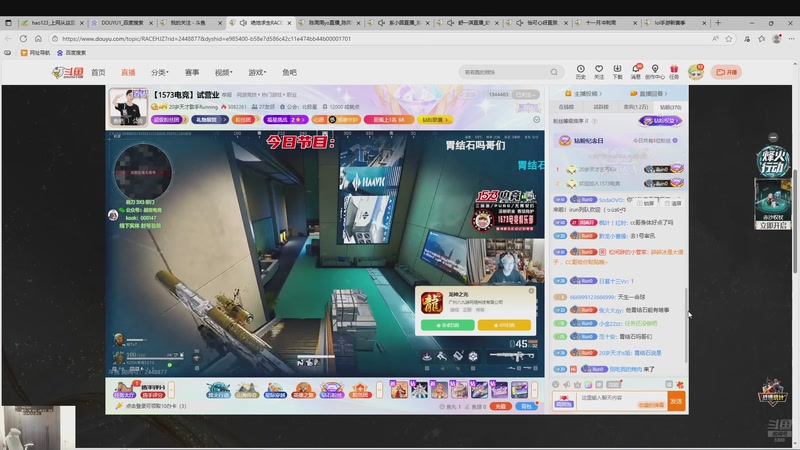Open the blue 背包 backpack button

(x=527, y=407)
